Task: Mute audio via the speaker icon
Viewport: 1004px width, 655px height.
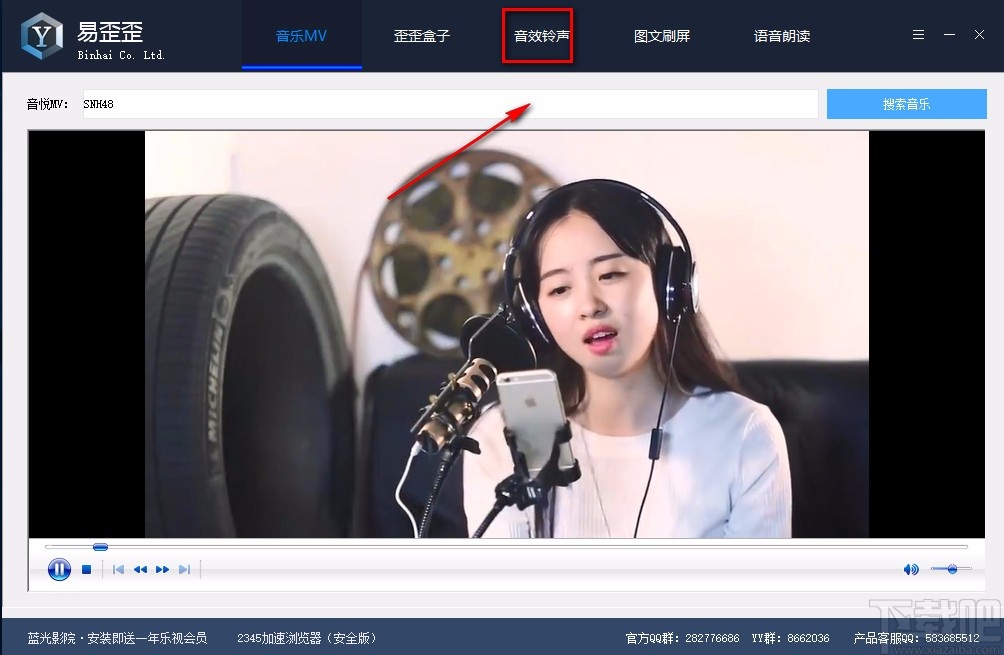Action: (x=910, y=568)
